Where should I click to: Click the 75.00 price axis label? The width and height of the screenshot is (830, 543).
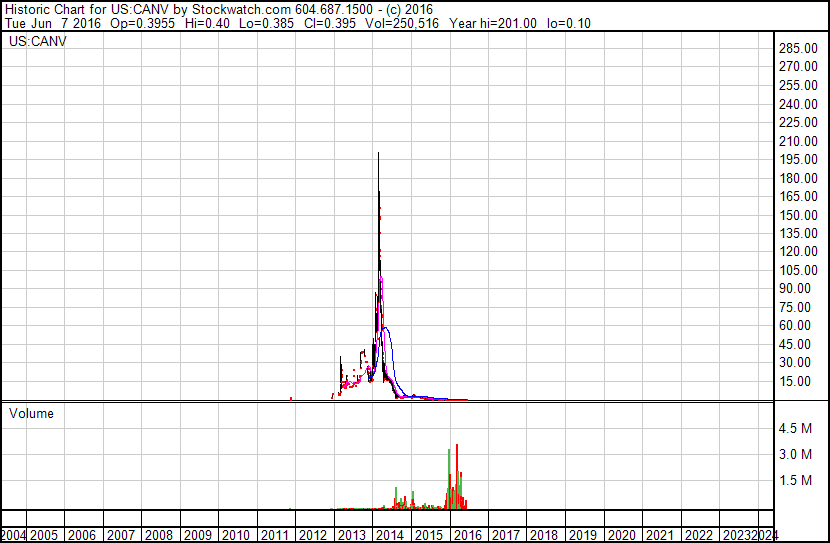pyautogui.click(x=795, y=307)
